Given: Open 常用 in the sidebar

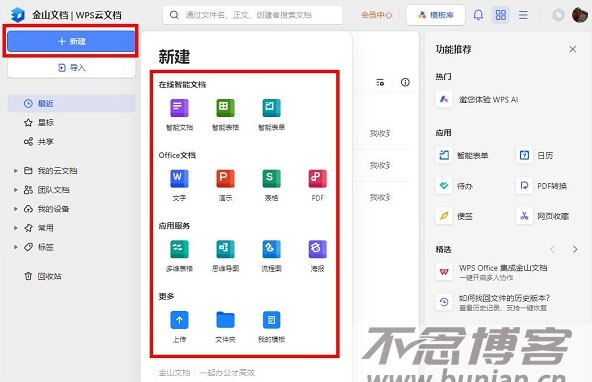Looking at the screenshot, I should (x=39, y=228).
